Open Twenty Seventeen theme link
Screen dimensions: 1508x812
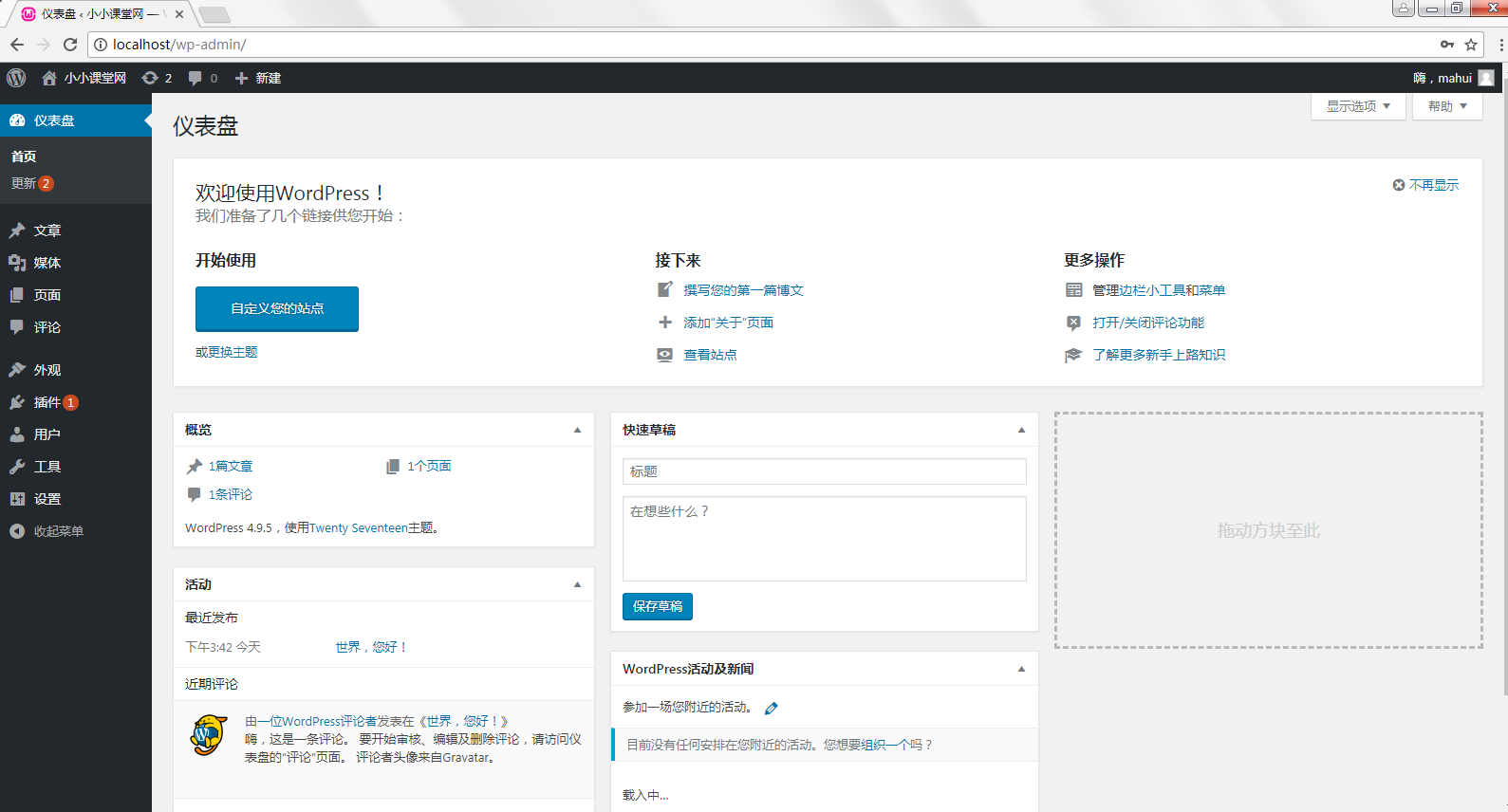click(359, 527)
